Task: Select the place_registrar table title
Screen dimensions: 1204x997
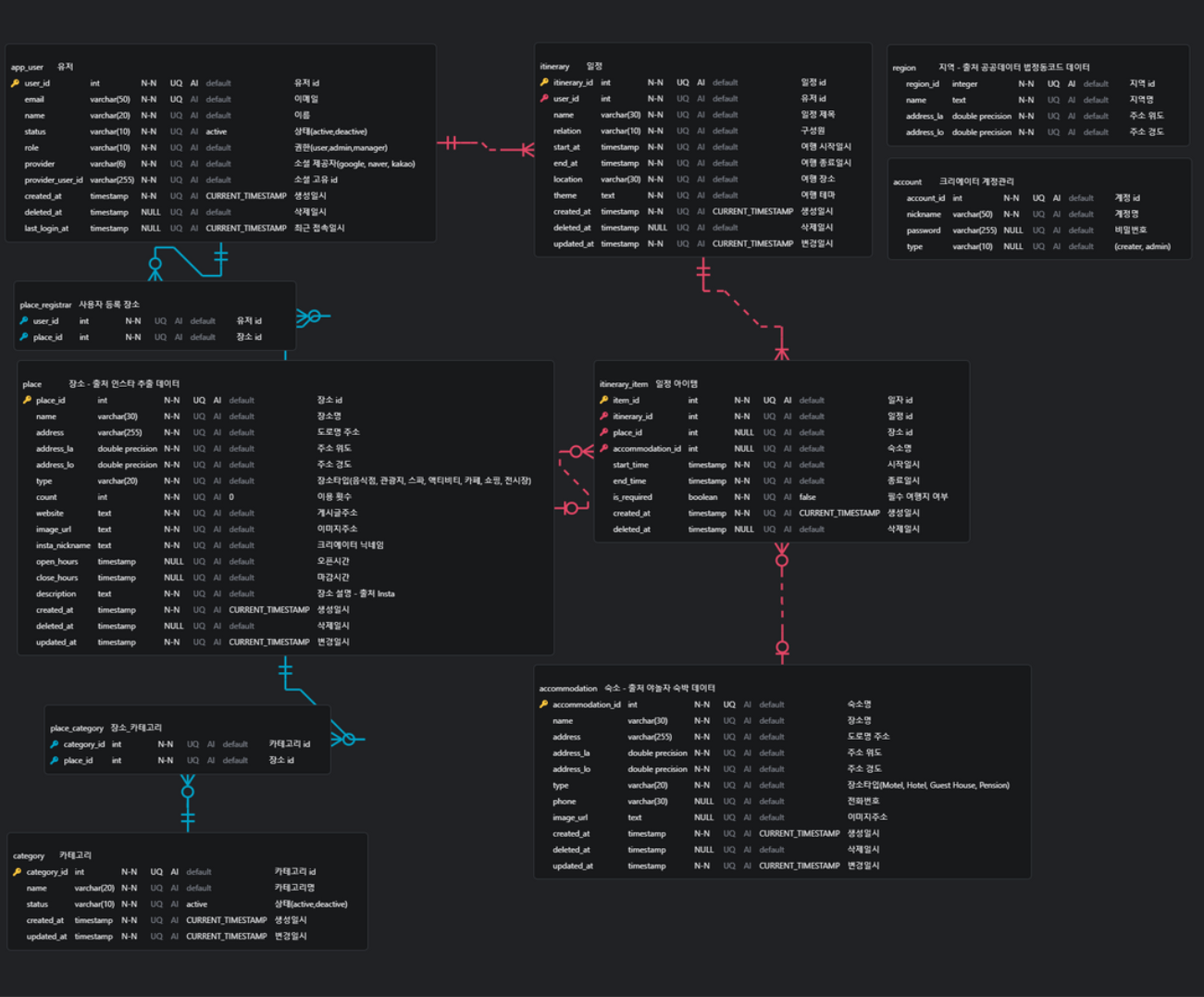Action: pyautogui.click(x=45, y=305)
